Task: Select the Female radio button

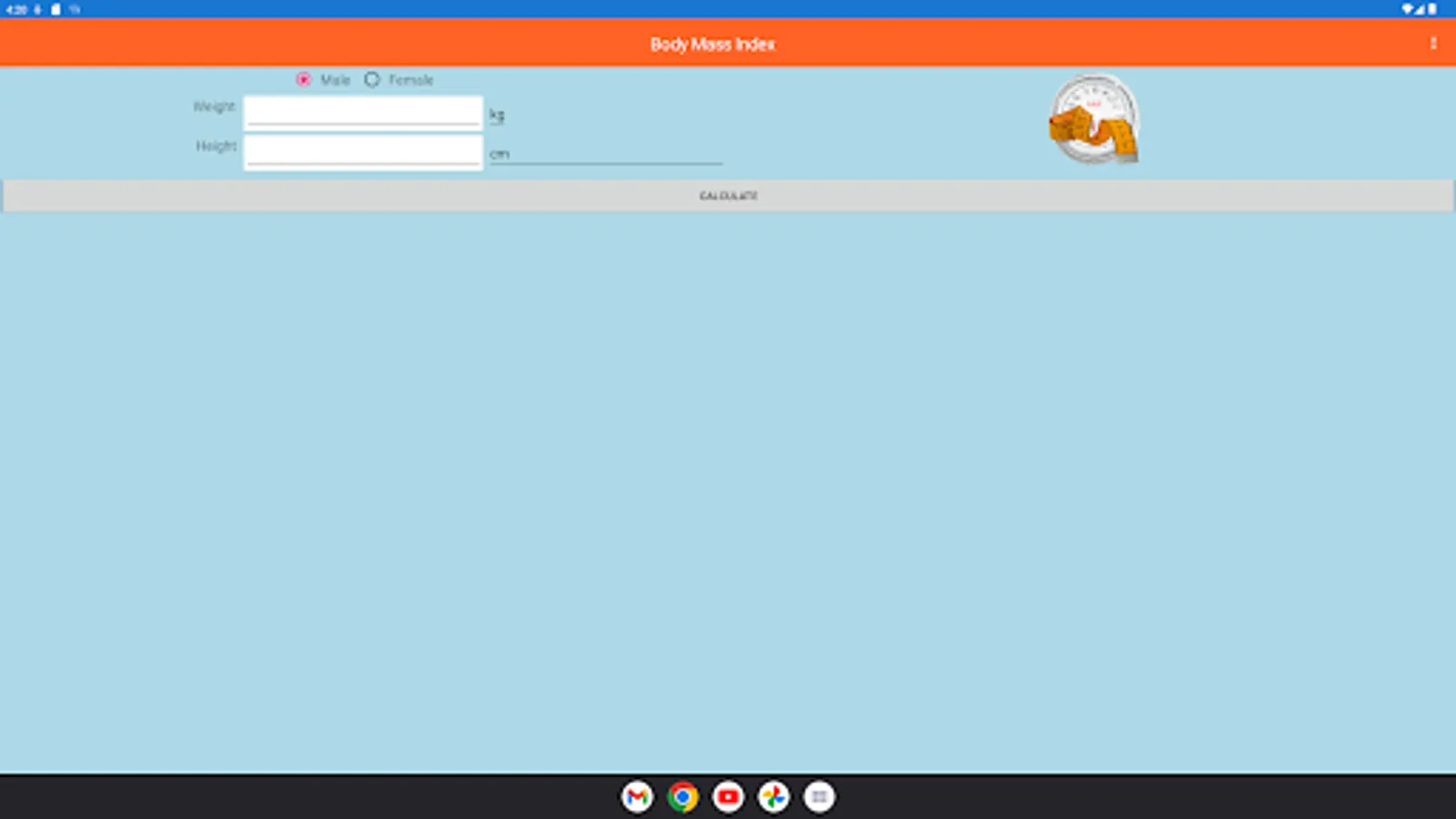Action: coord(372,79)
